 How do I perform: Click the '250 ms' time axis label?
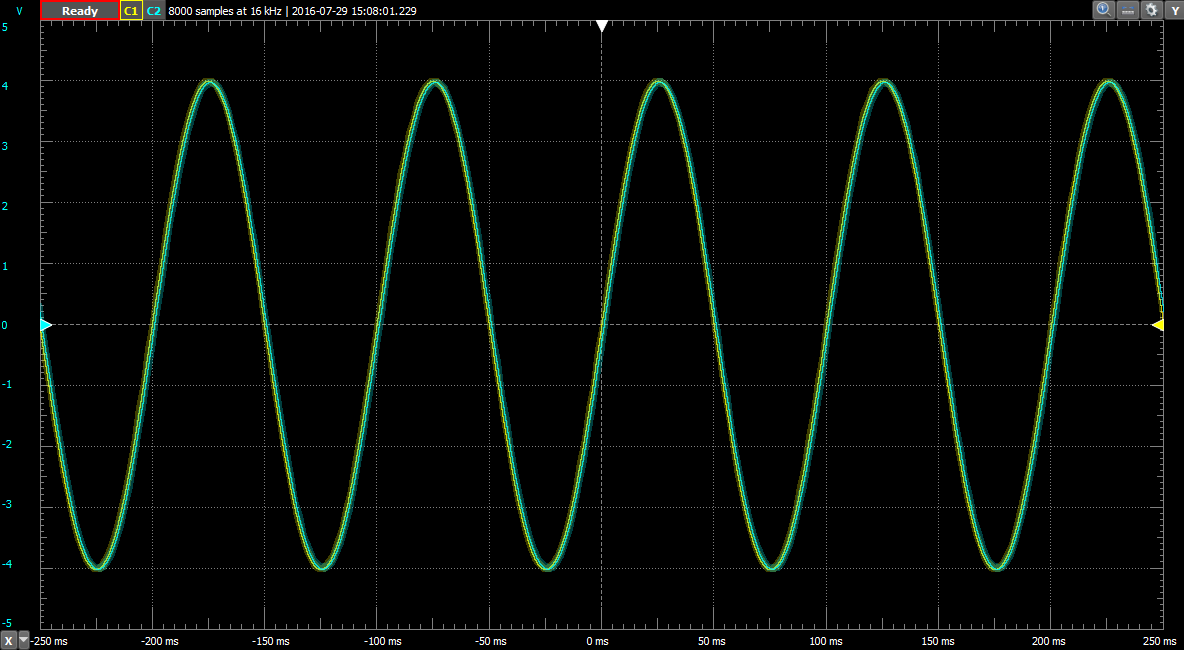1161,641
